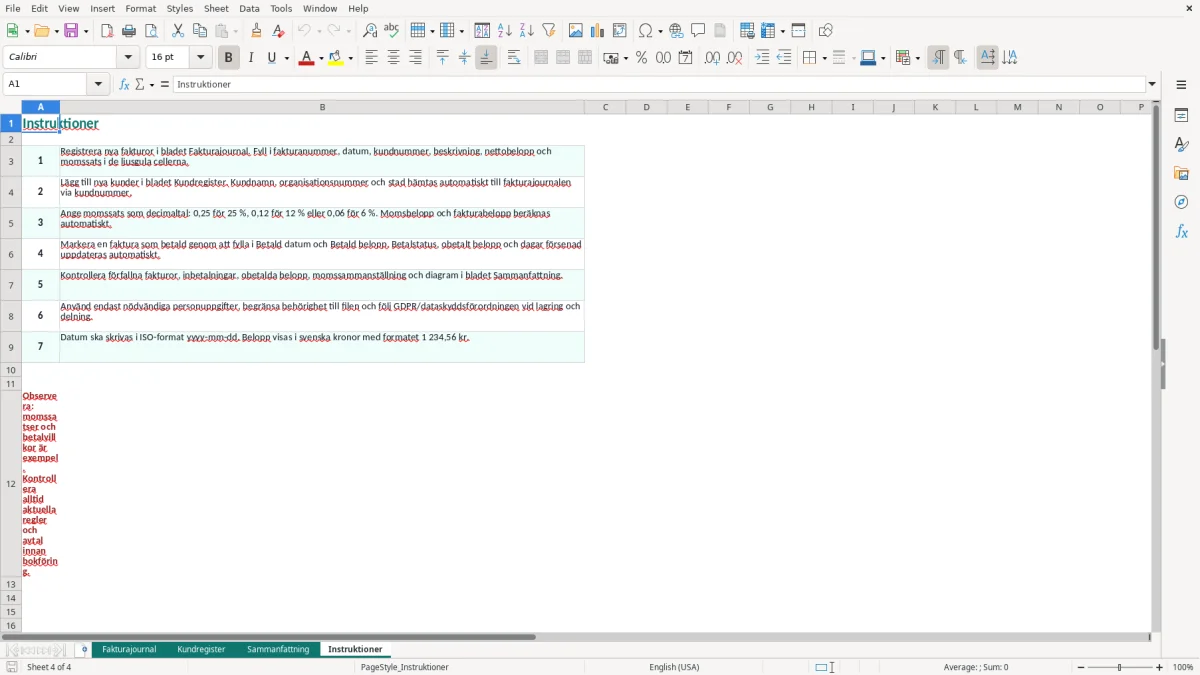Sort descending Z to A
Viewport: 1200px width, 675px height.
[527, 31]
